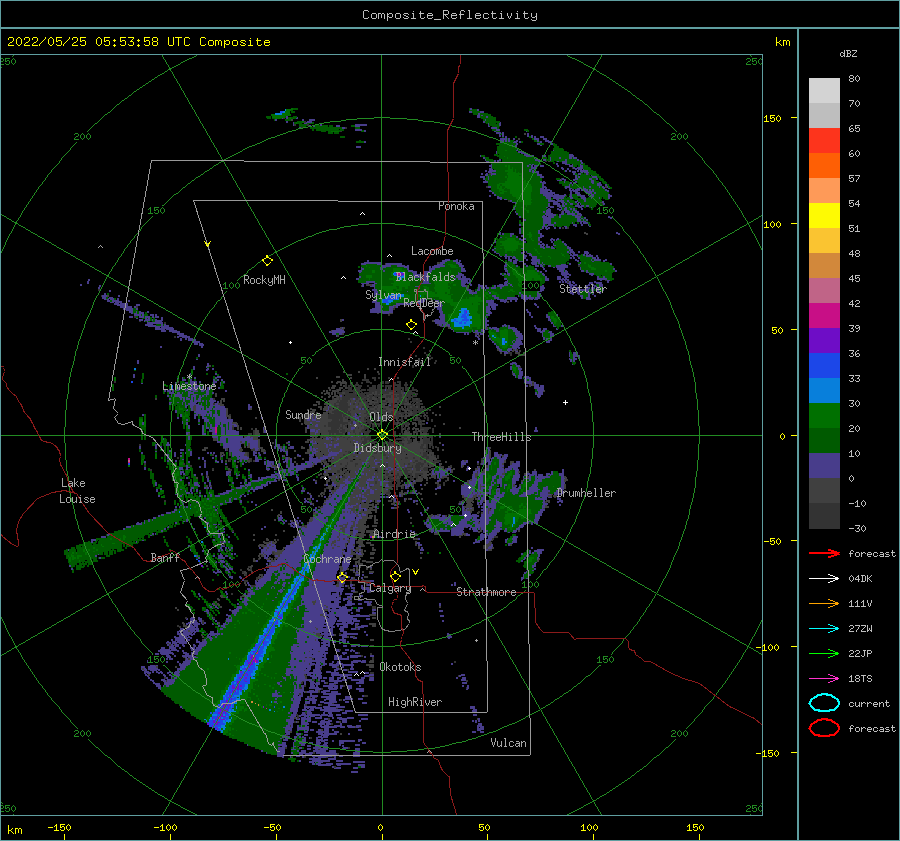Click the Vulcan label
Image resolution: width=900 pixels, height=841 pixels.
pos(509,743)
